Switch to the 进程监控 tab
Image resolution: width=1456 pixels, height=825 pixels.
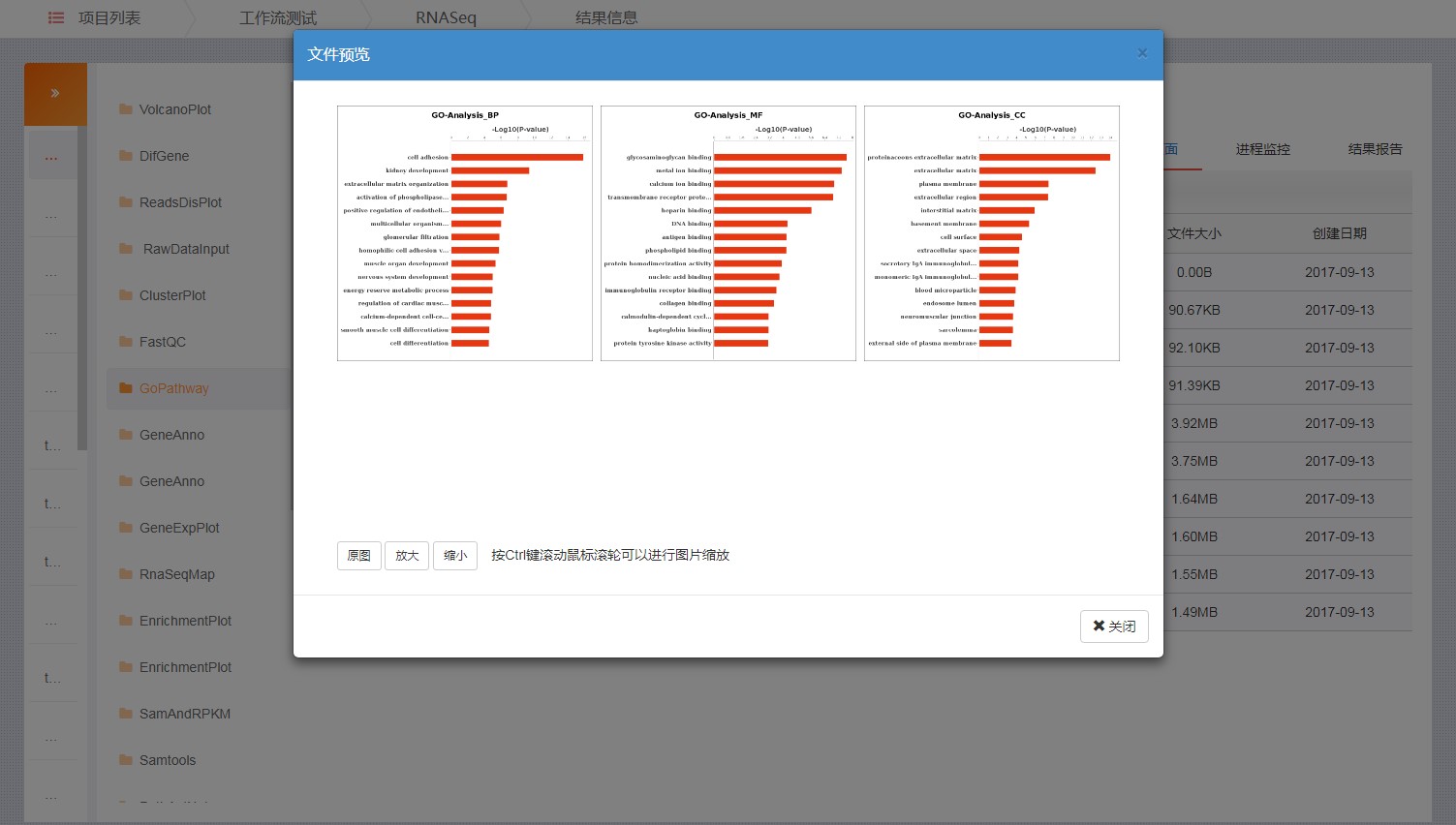pyautogui.click(x=1262, y=149)
